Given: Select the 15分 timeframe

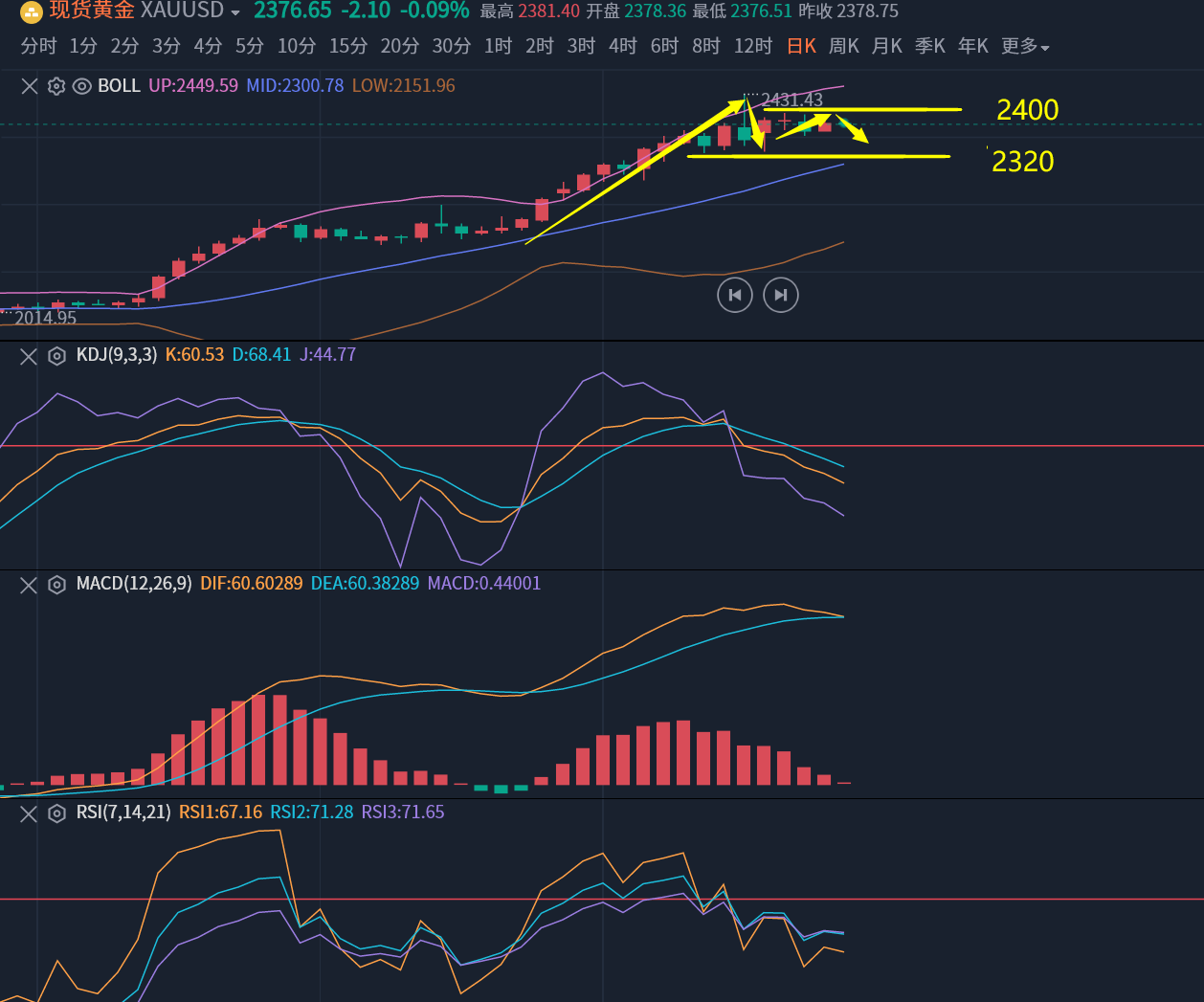Looking at the screenshot, I should click(348, 46).
